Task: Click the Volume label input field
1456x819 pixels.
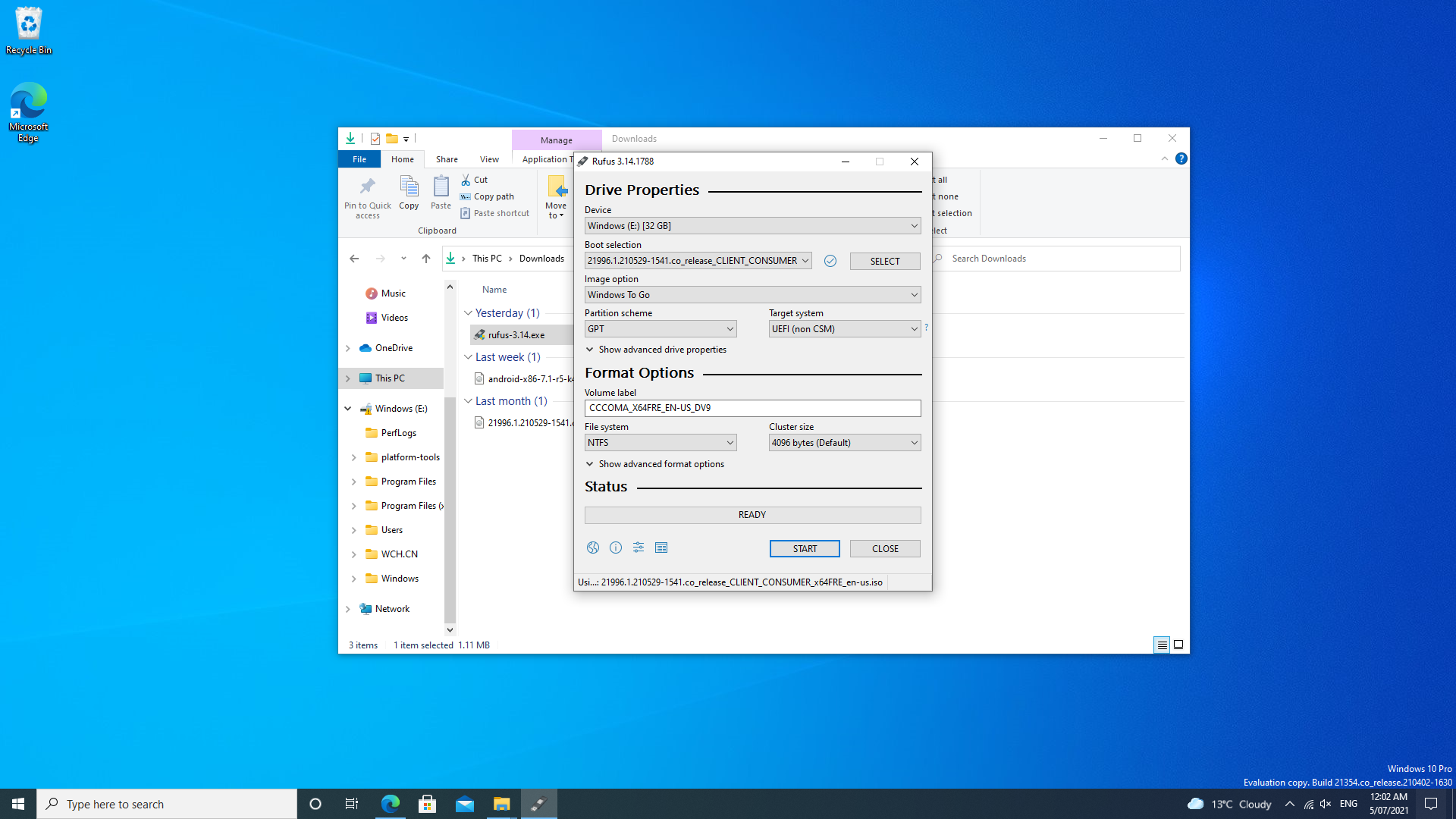Action: (x=752, y=407)
